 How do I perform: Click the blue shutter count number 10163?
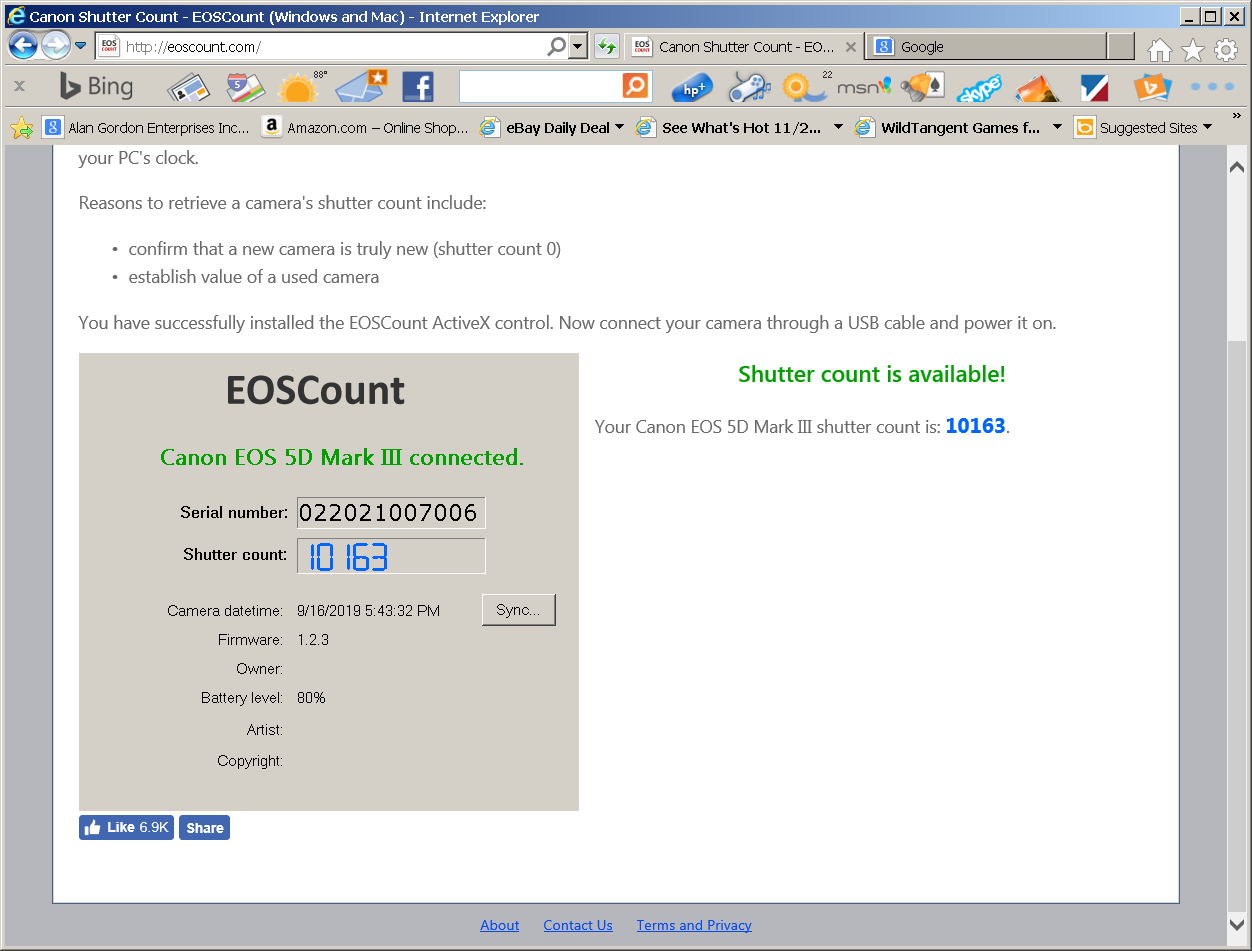(x=975, y=426)
